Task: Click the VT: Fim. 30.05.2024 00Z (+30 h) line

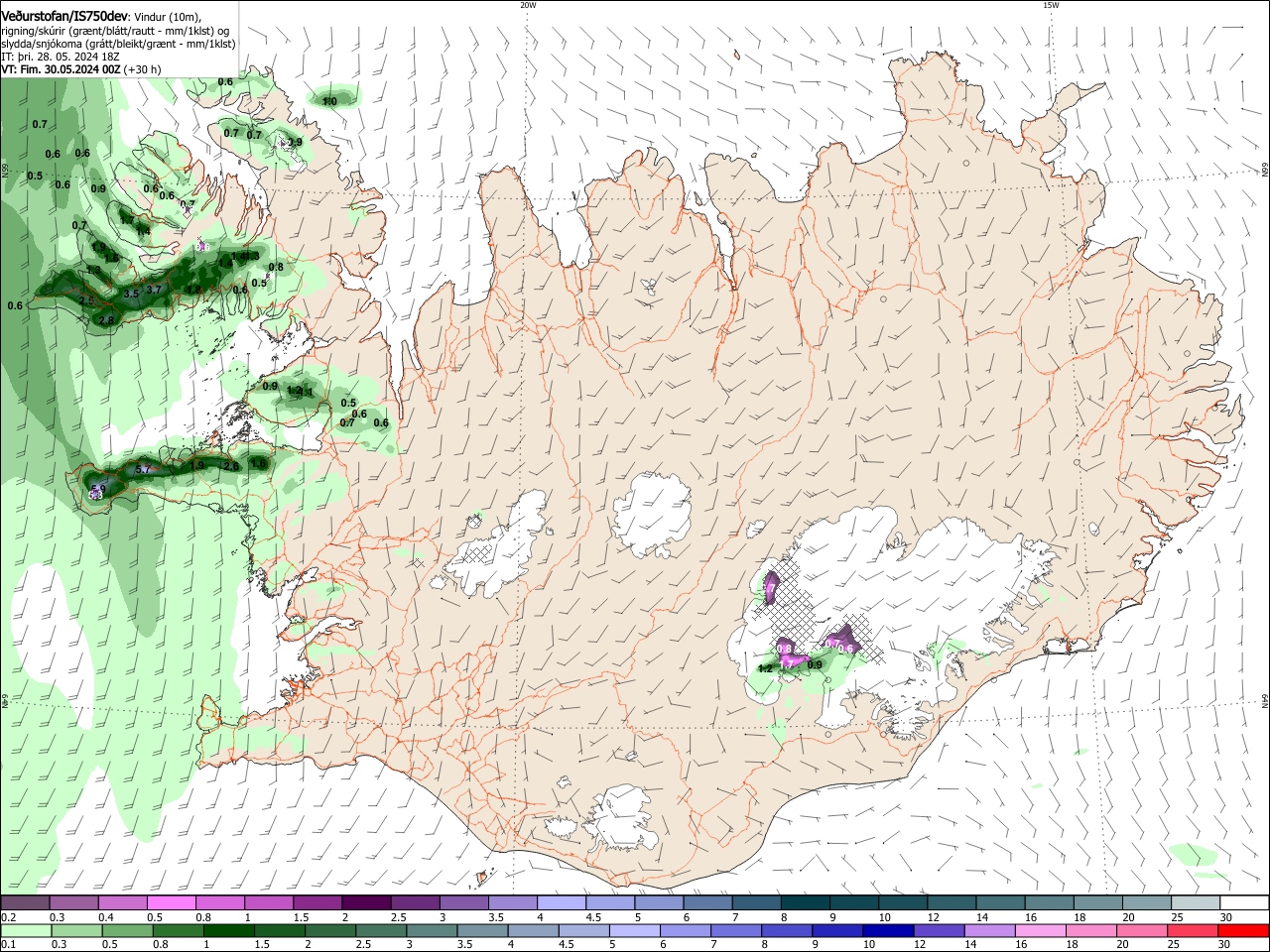Action: click(x=81, y=70)
